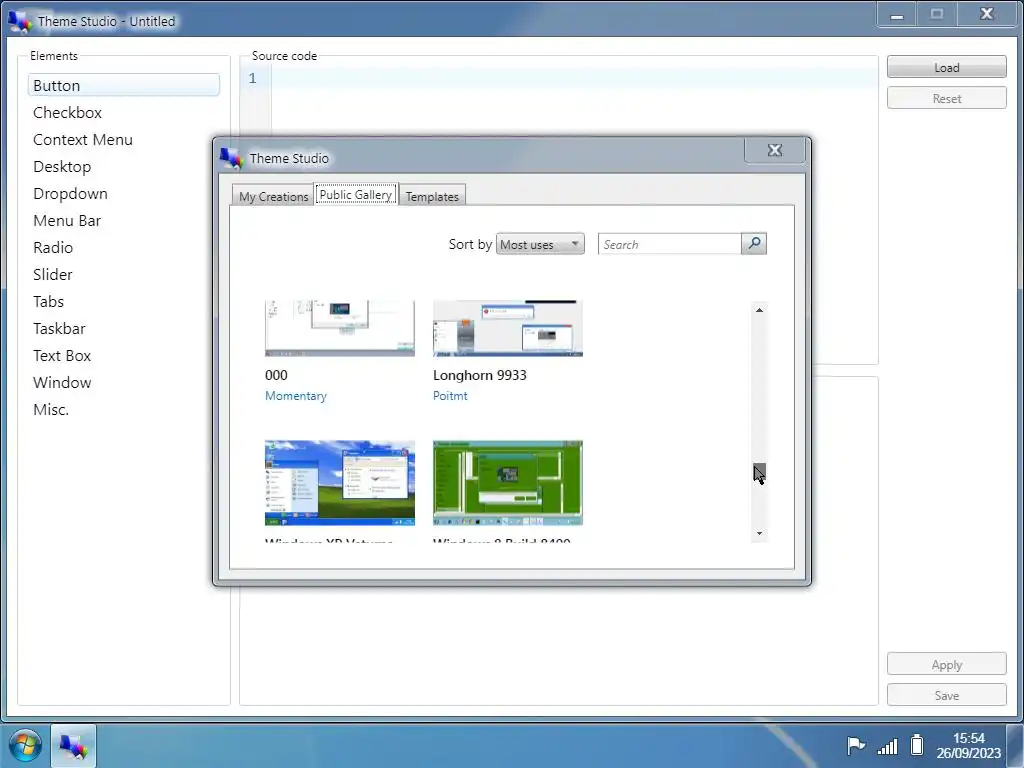Click the Momentary author link
The width and height of the screenshot is (1024, 768).
pos(296,396)
